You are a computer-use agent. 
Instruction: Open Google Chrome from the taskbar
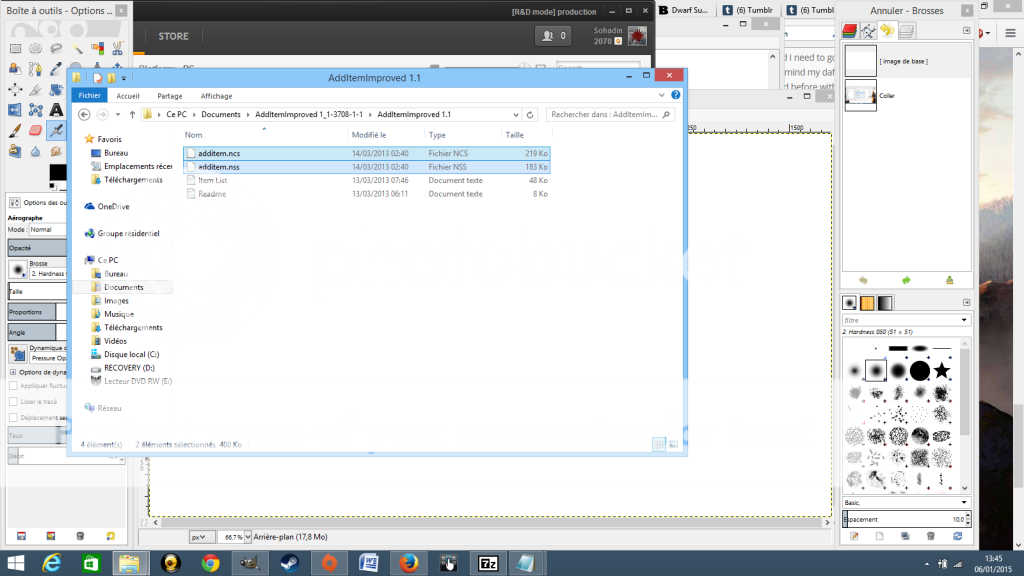(x=209, y=563)
